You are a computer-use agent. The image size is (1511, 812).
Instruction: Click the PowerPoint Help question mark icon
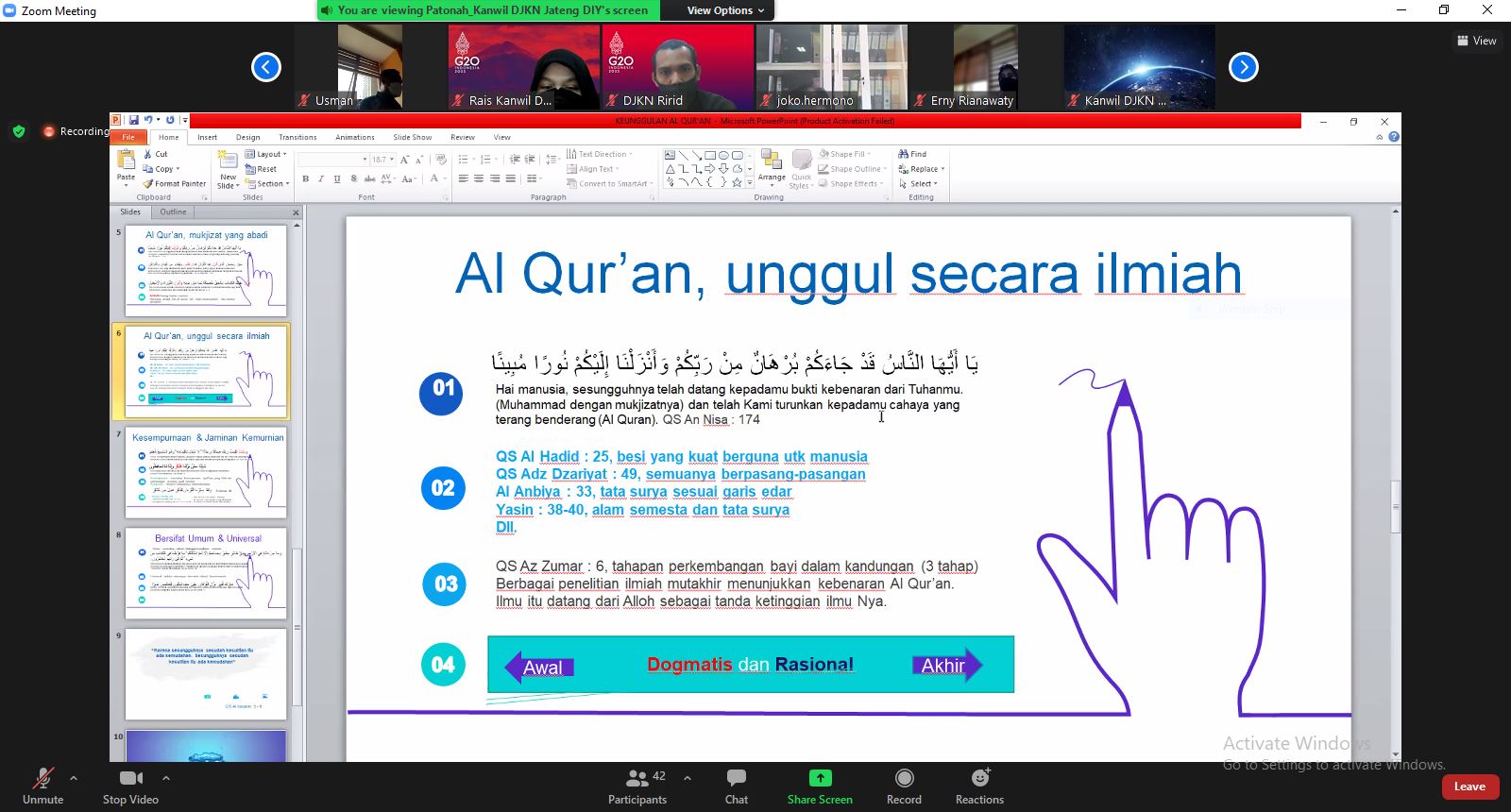tap(1394, 137)
